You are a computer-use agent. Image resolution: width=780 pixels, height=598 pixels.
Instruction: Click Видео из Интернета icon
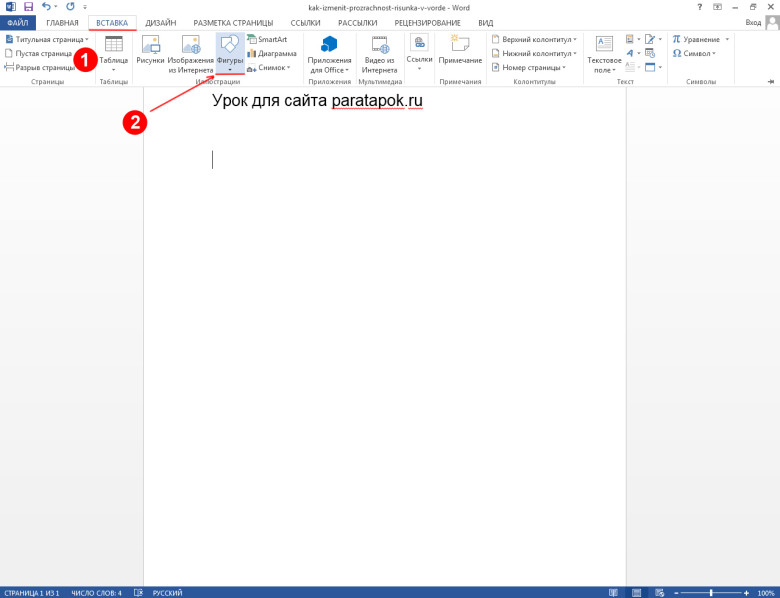tap(380, 53)
